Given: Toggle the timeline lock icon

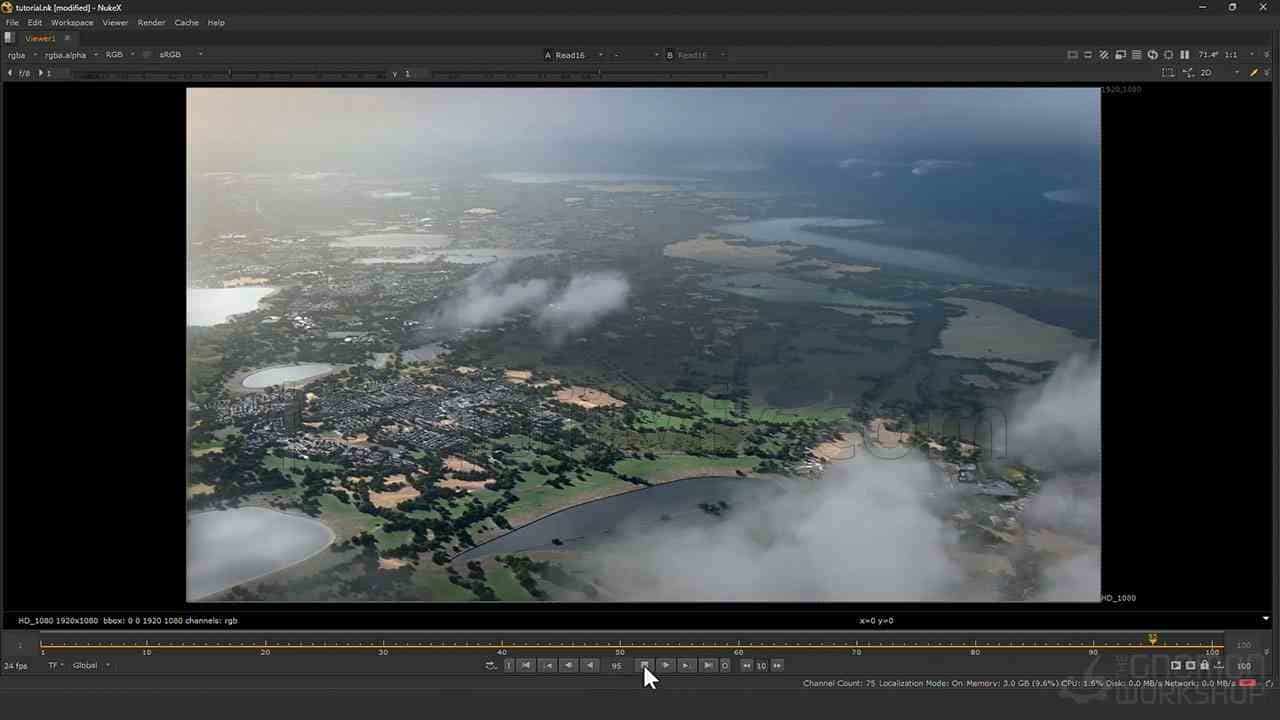Looking at the screenshot, I should tap(1204, 665).
